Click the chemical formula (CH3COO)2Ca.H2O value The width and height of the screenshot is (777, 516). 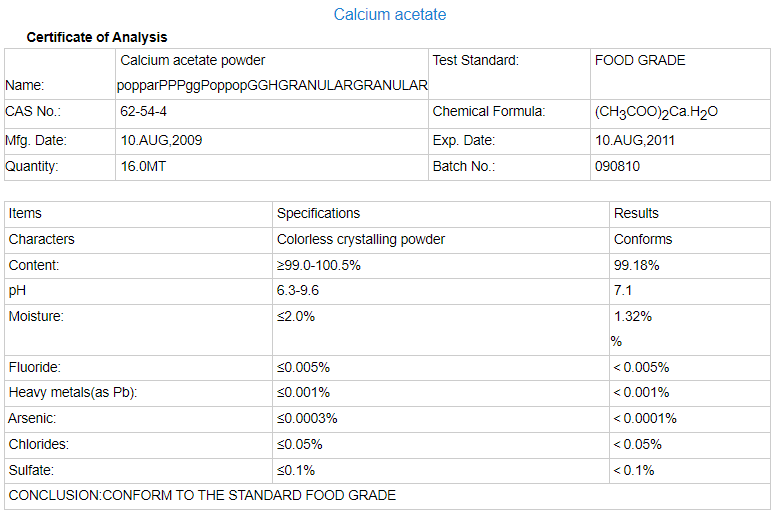[x=656, y=112]
